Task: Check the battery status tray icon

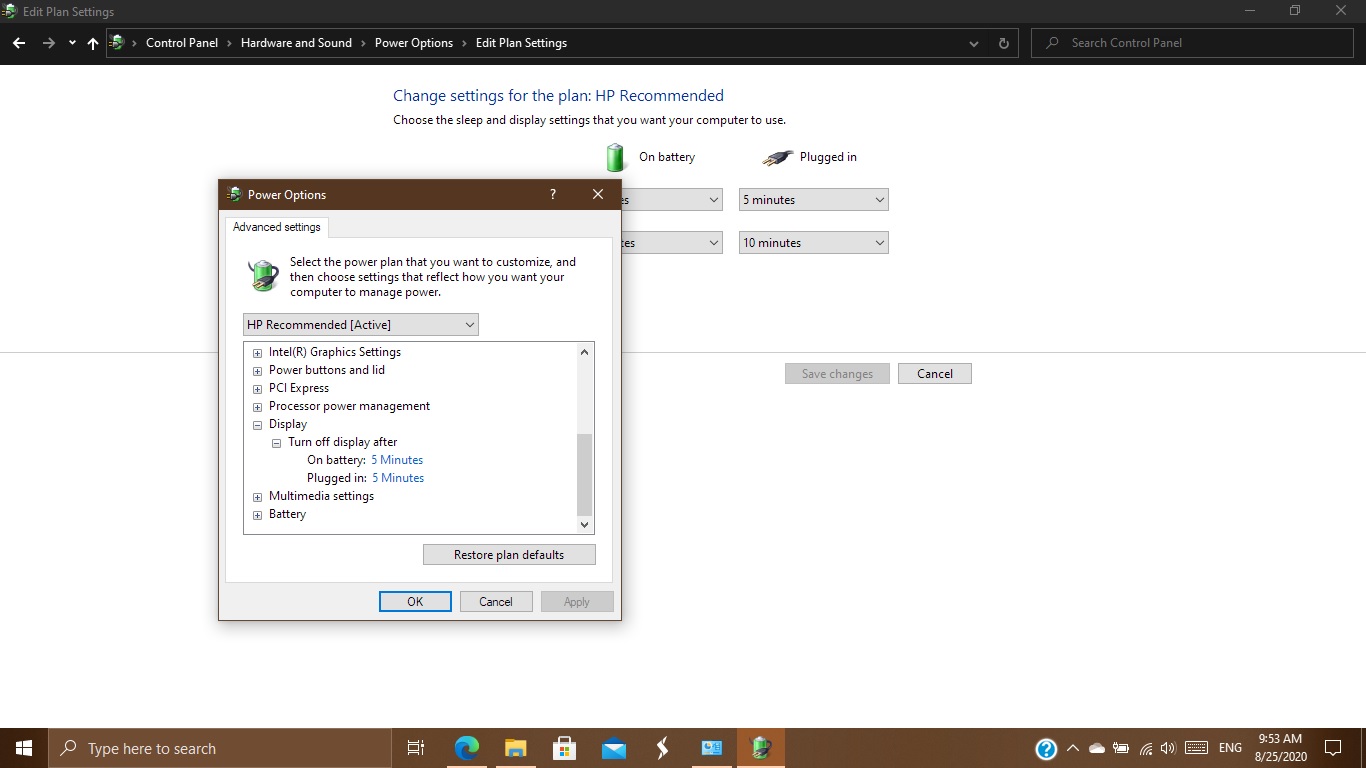Action: [1121, 748]
